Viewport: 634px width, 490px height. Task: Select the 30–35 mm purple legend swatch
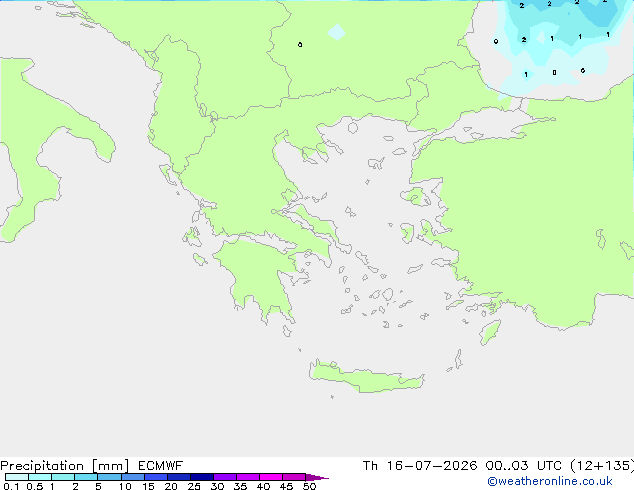pos(225,477)
